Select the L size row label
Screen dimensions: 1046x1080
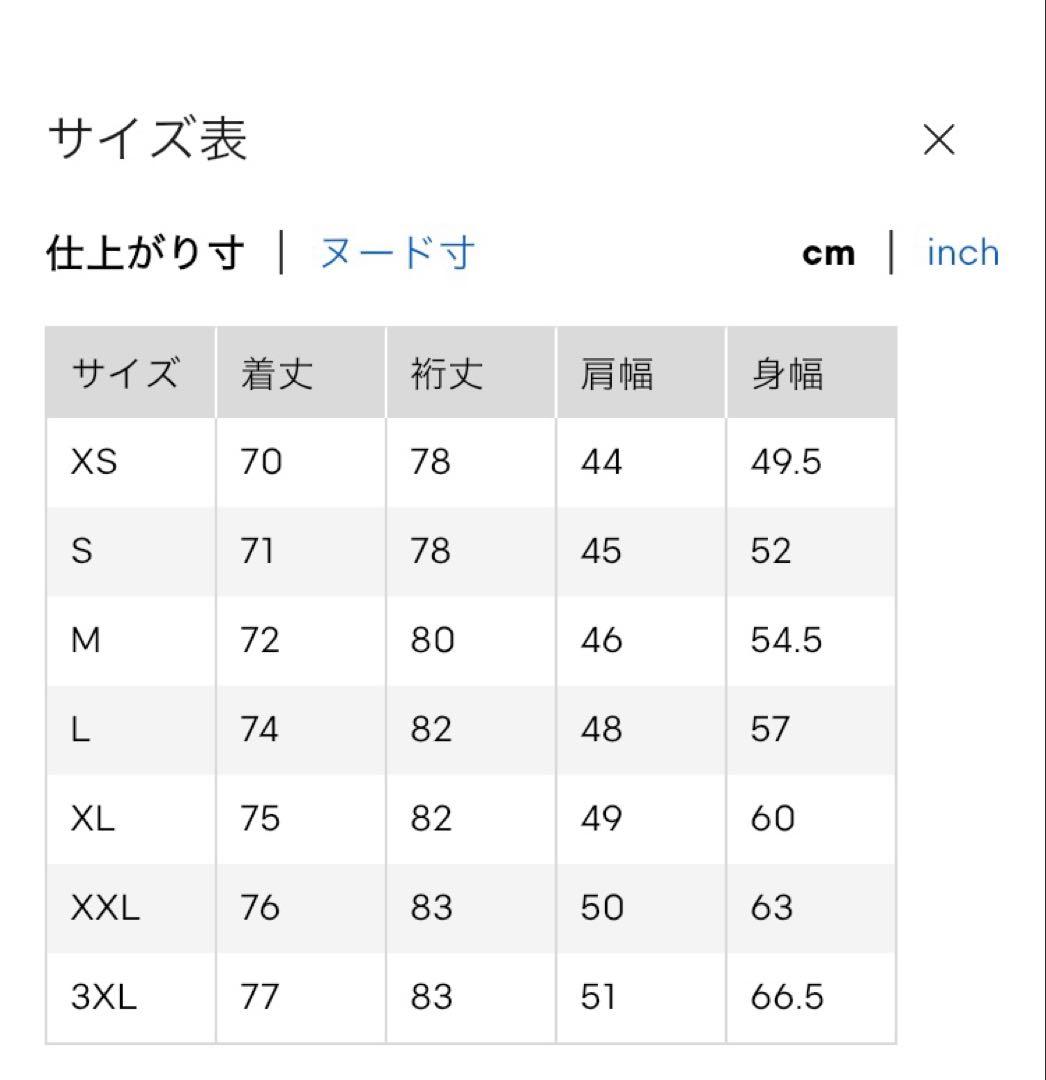coord(81,729)
